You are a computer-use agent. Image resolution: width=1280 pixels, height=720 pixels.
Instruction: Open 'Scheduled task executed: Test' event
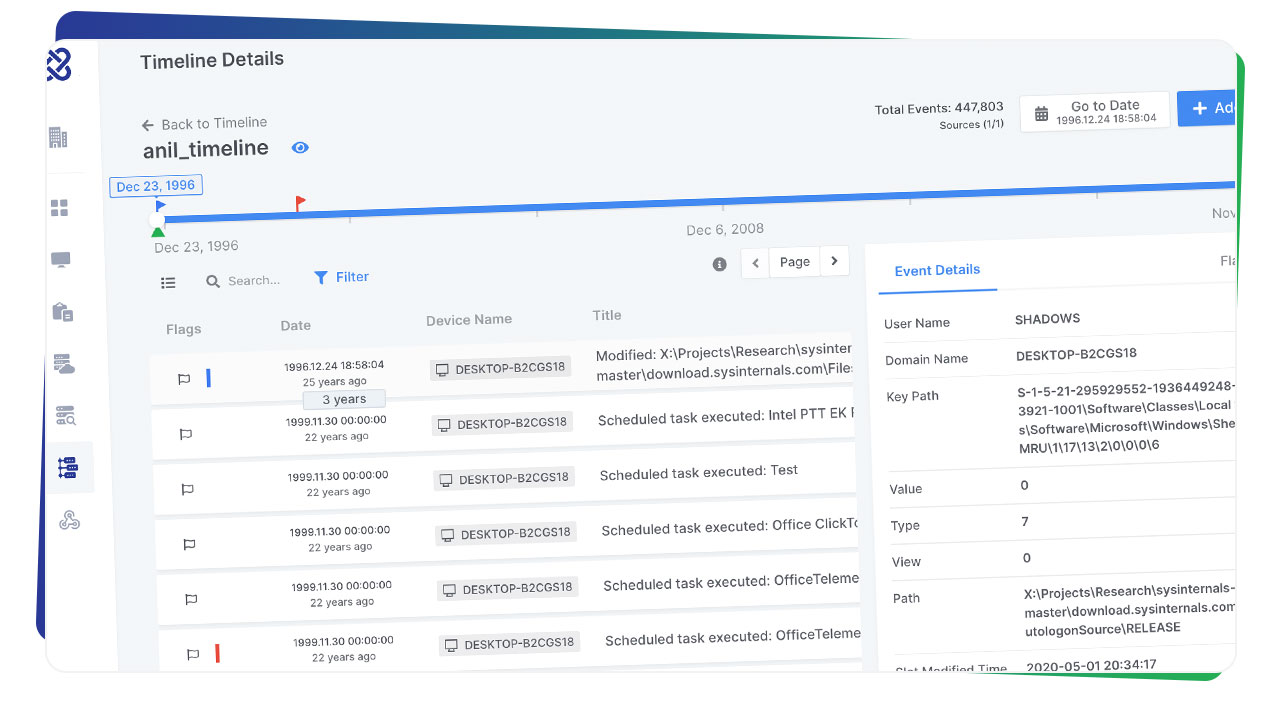click(698, 471)
